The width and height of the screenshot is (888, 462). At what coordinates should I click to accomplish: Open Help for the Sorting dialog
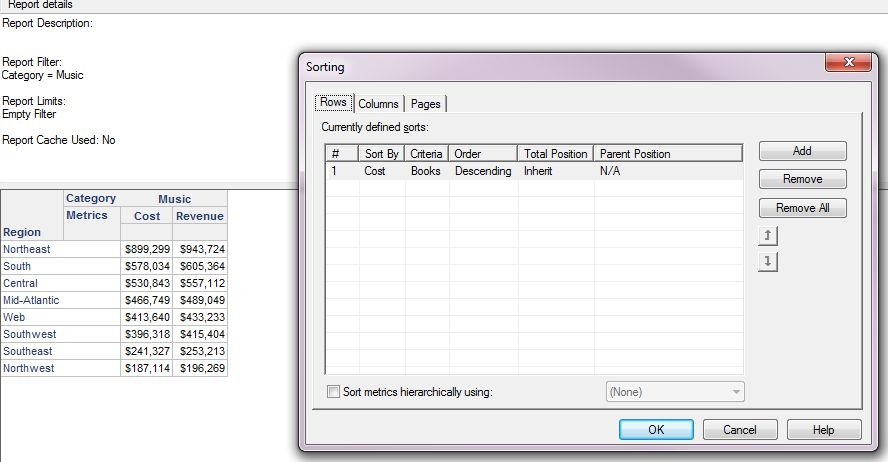[824, 430]
